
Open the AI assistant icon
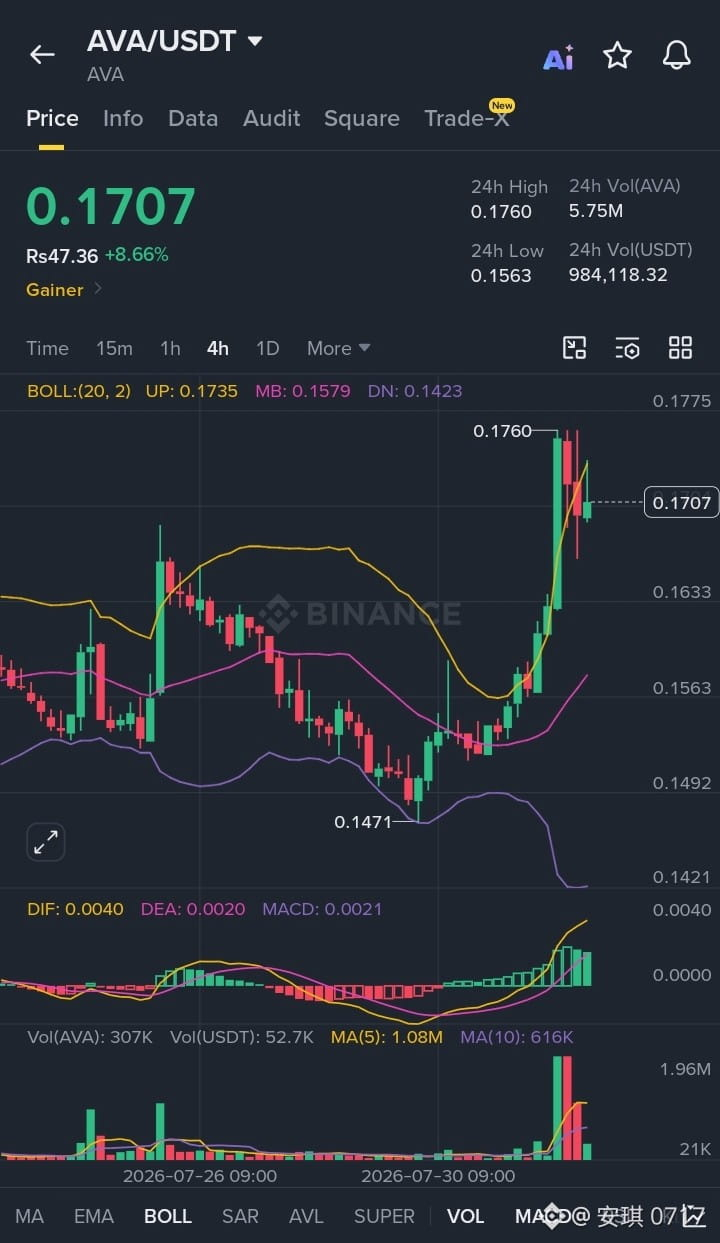coord(558,57)
